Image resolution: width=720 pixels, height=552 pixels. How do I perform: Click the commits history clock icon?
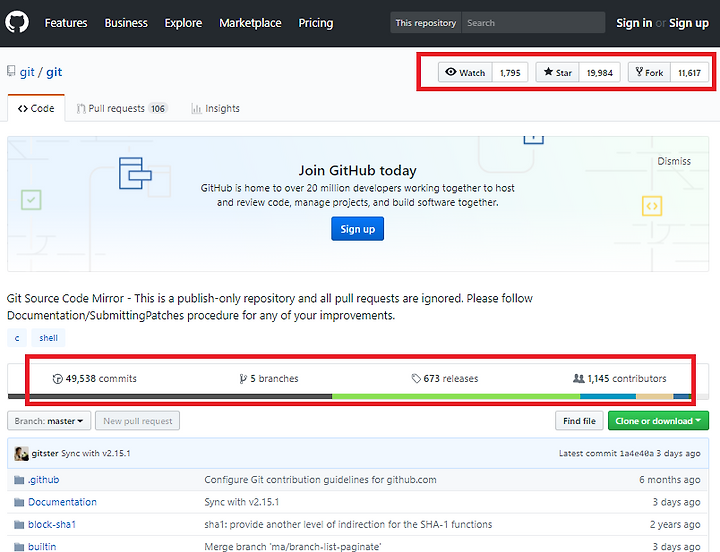[57, 379]
